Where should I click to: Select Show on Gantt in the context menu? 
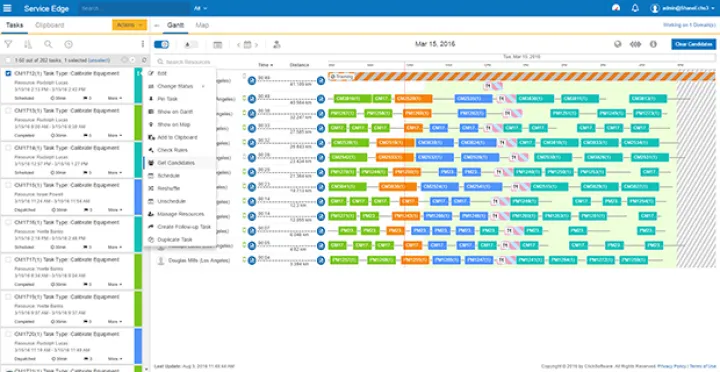(180, 112)
